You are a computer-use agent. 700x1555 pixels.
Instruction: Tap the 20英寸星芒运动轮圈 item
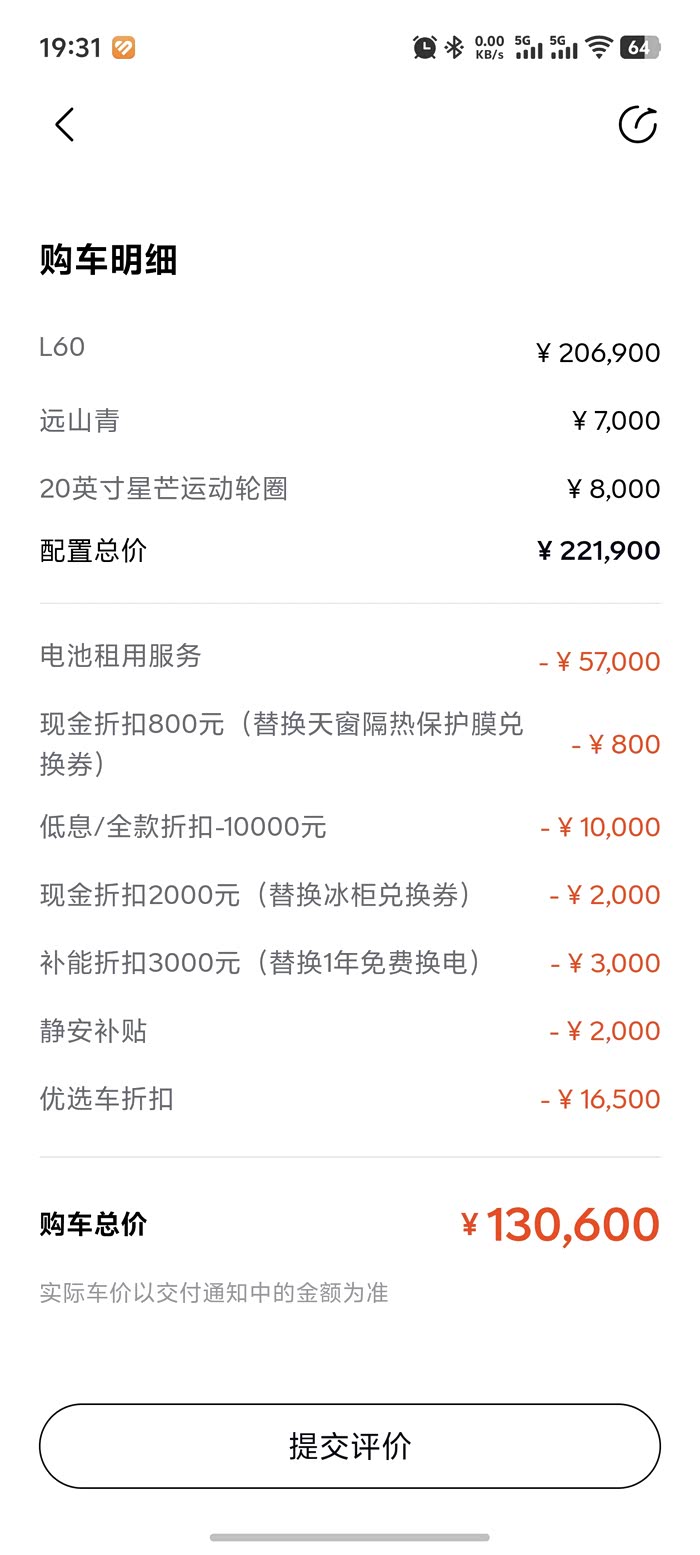click(x=164, y=488)
